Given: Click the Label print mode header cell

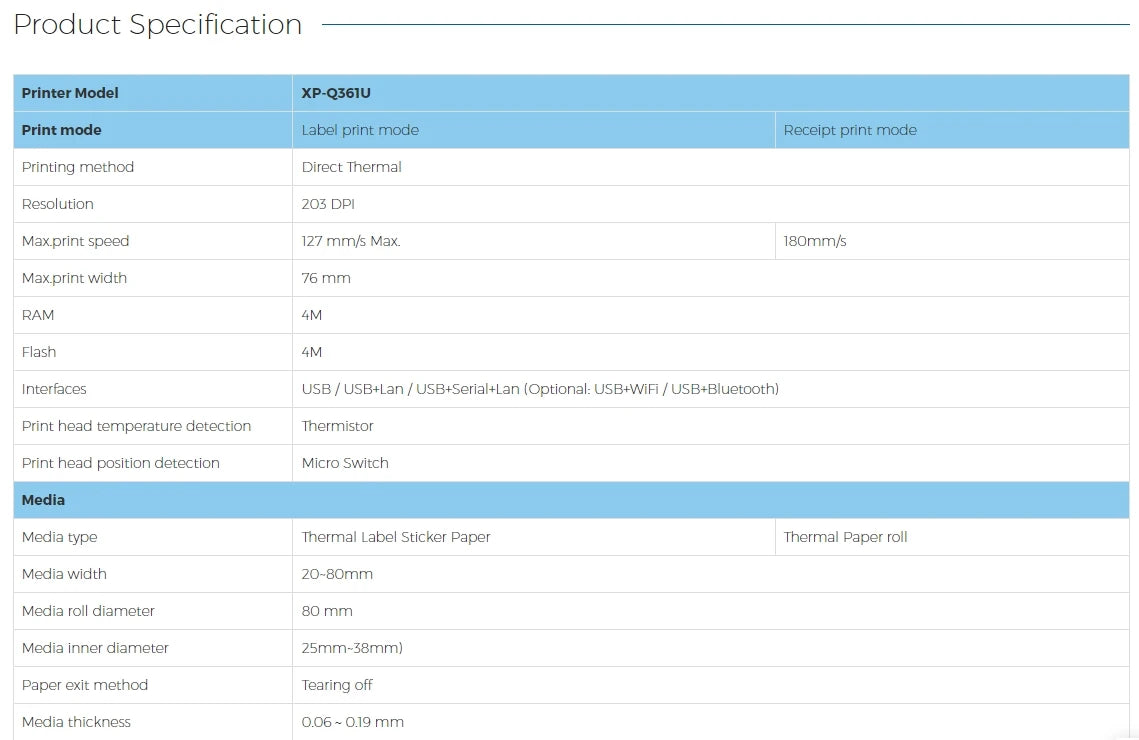Looking at the screenshot, I should pyautogui.click(x=360, y=130).
